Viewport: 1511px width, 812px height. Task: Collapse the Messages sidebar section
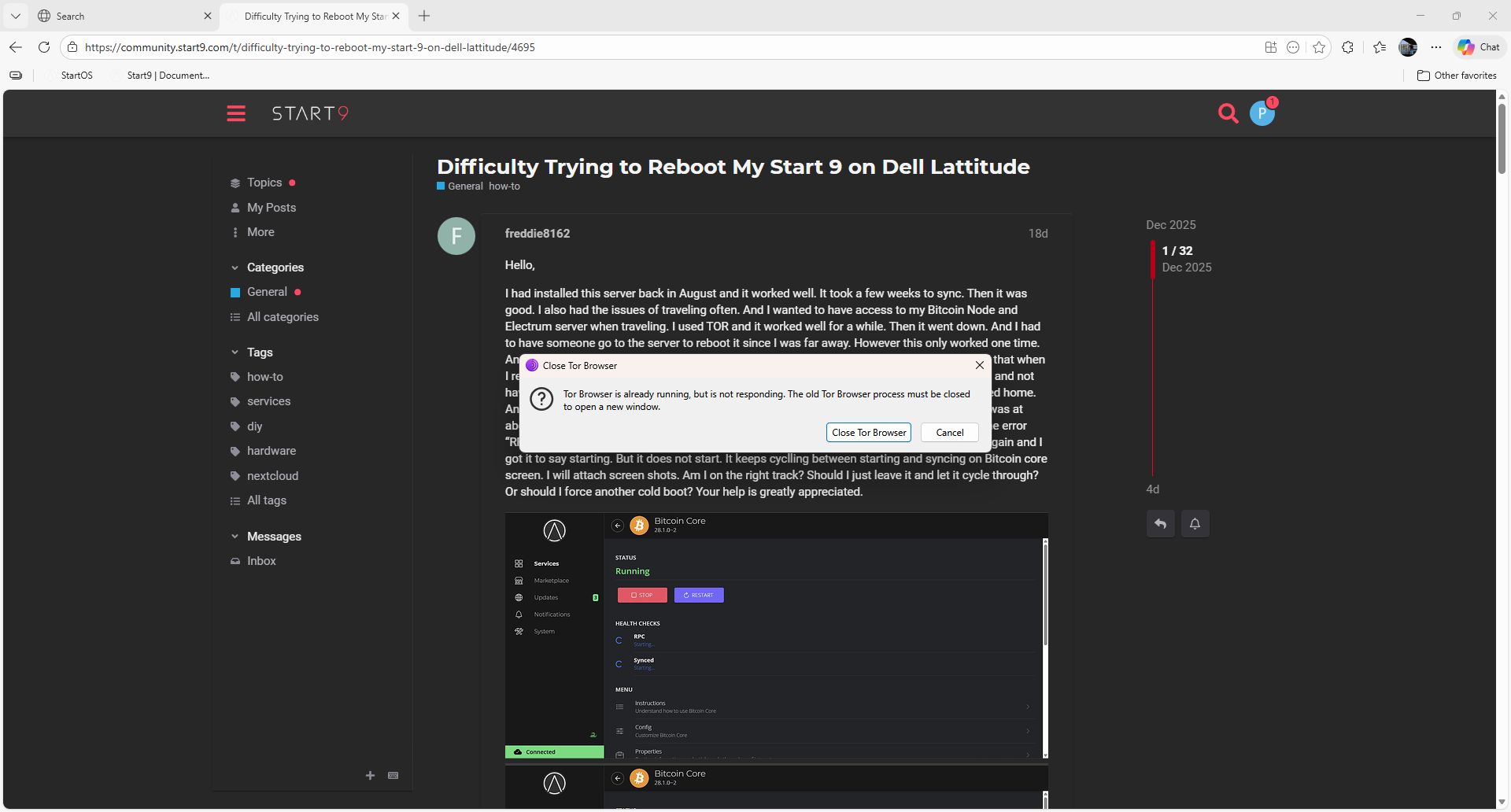[x=235, y=537]
